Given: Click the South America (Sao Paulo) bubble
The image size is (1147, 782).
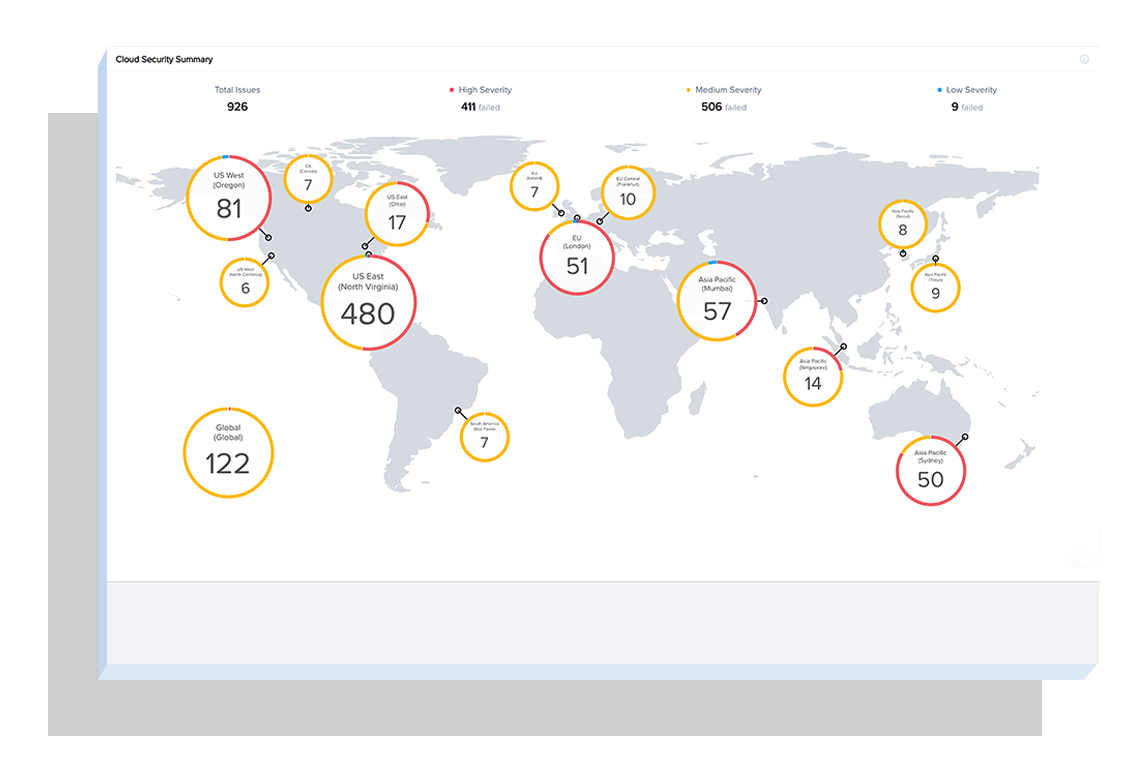Looking at the screenshot, I should coord(484,436).
